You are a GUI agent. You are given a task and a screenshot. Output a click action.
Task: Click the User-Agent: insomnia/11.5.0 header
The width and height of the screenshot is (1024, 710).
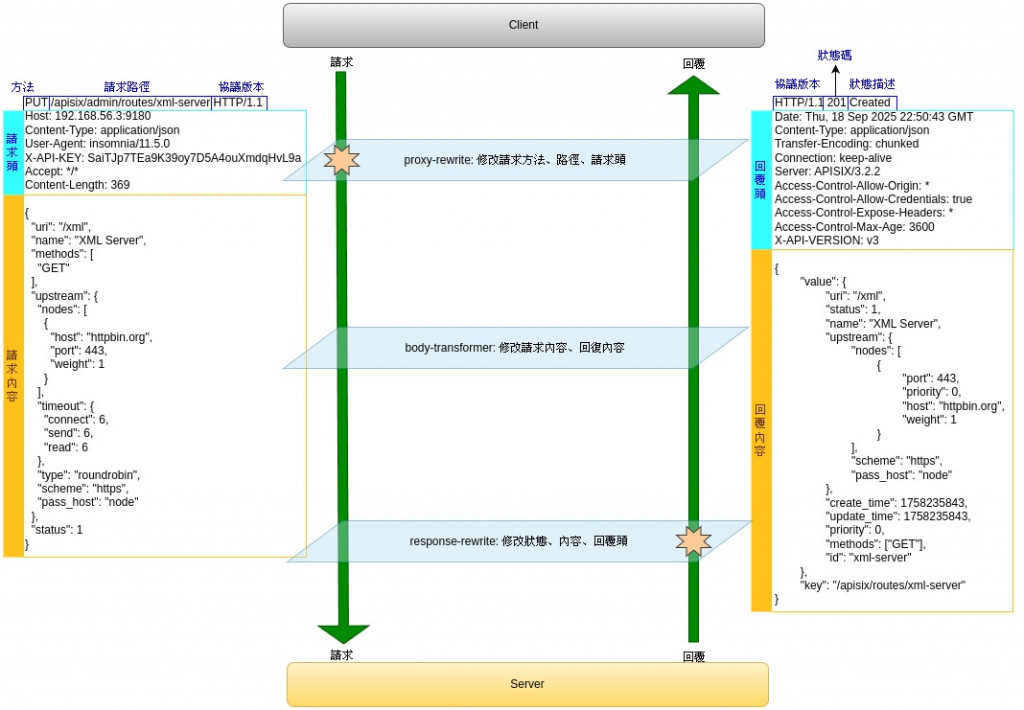point(97,144)
